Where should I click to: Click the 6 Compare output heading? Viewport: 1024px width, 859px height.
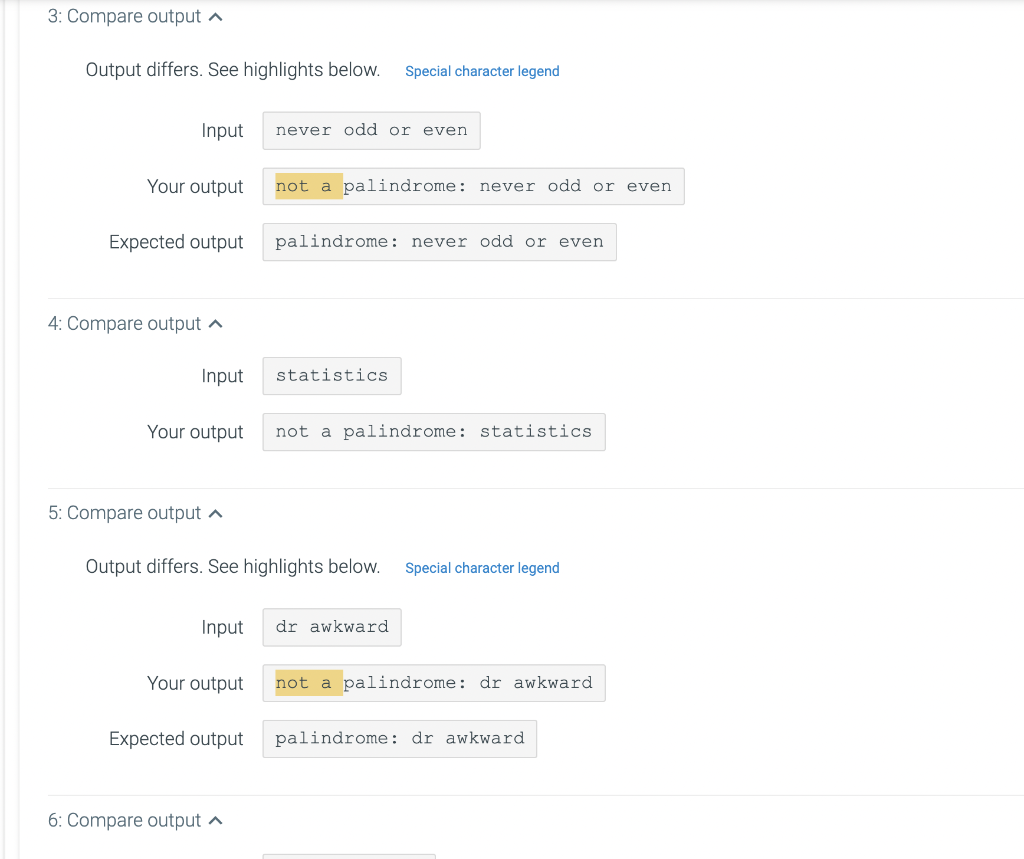pyautogui.click(x=125, y=819)
